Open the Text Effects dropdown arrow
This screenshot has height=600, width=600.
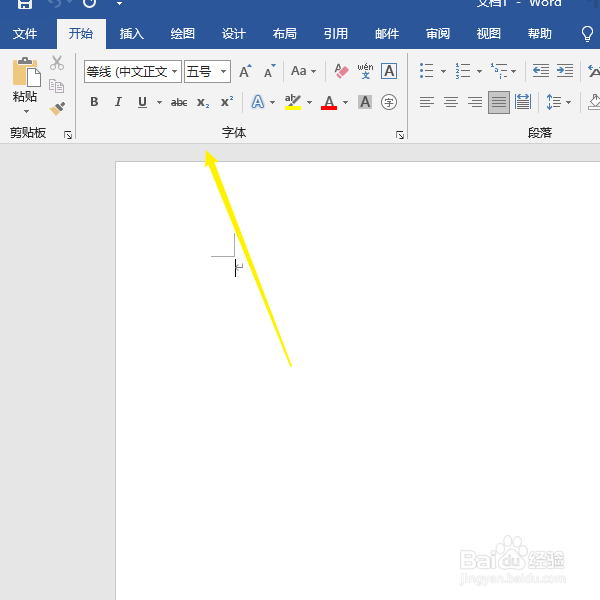(272, 102)
